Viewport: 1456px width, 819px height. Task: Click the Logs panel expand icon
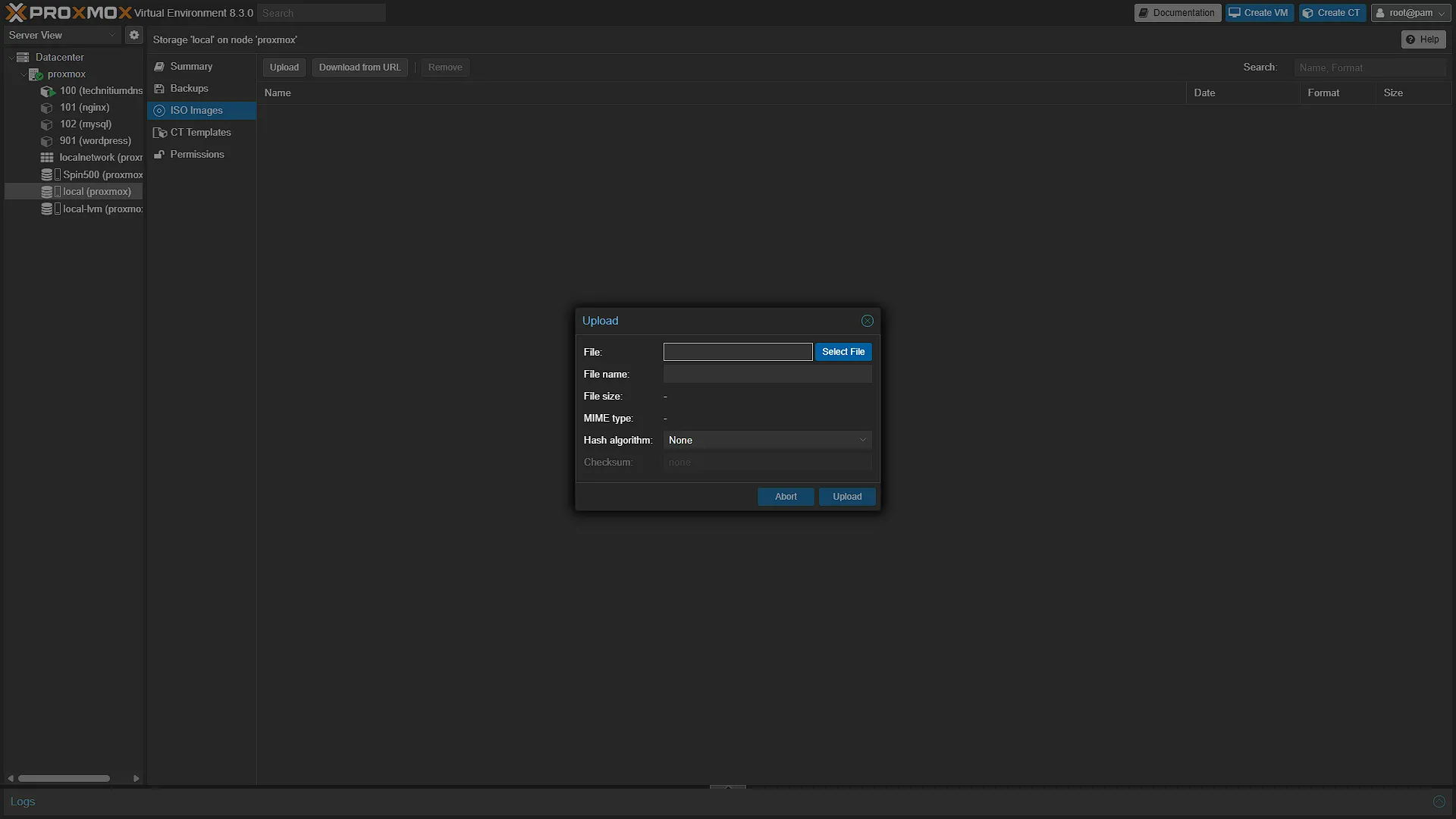pyautogui.click(x=1439, y=802)
